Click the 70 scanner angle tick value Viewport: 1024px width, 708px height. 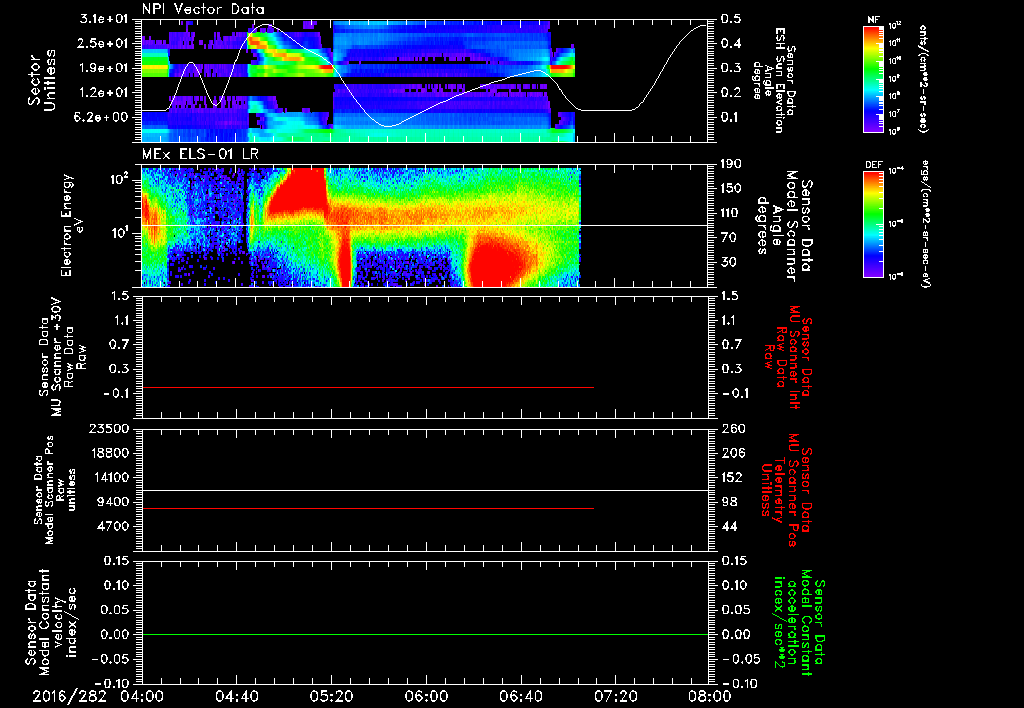click(728, 237)
